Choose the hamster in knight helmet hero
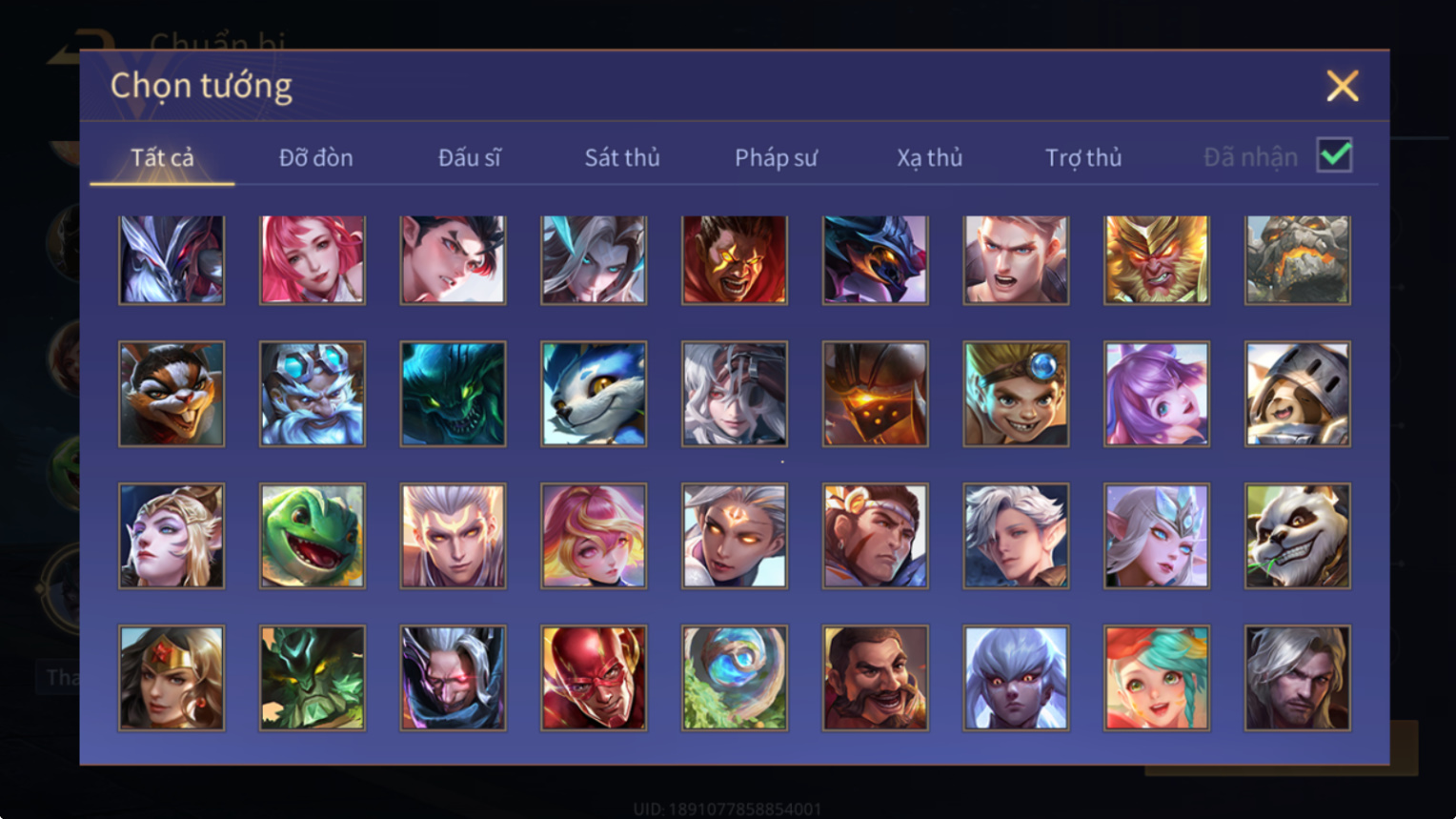This screenshot has width=1456, height=819. coord(1298,394)
